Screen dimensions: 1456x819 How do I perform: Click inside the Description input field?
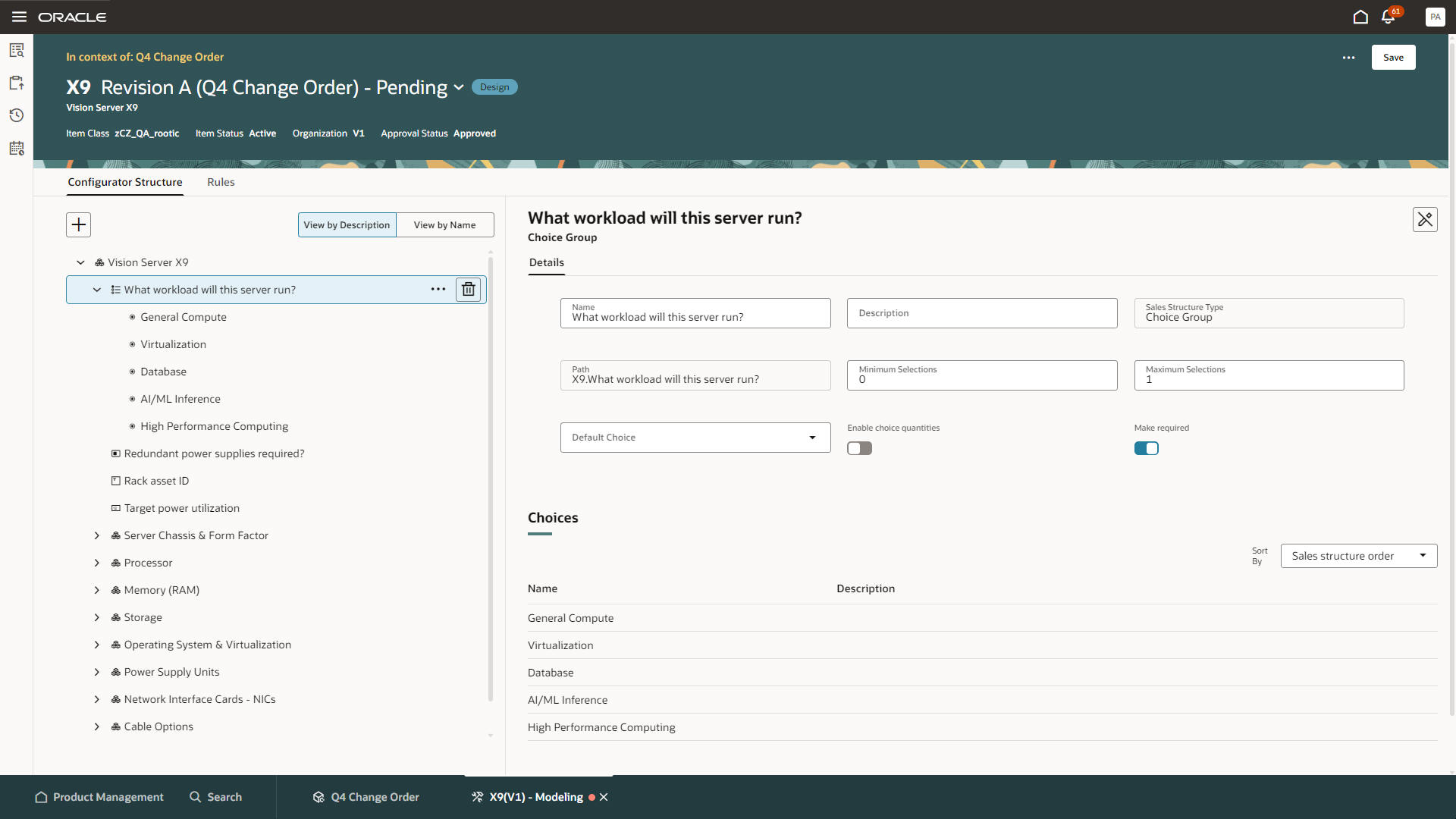982,313
